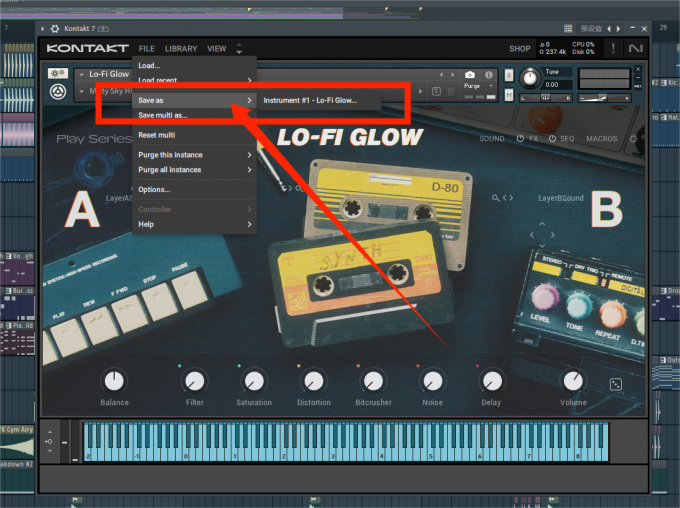Screen dimensions: 680x508
Task: Choose Save multi as...
Action: pos(194,115)
